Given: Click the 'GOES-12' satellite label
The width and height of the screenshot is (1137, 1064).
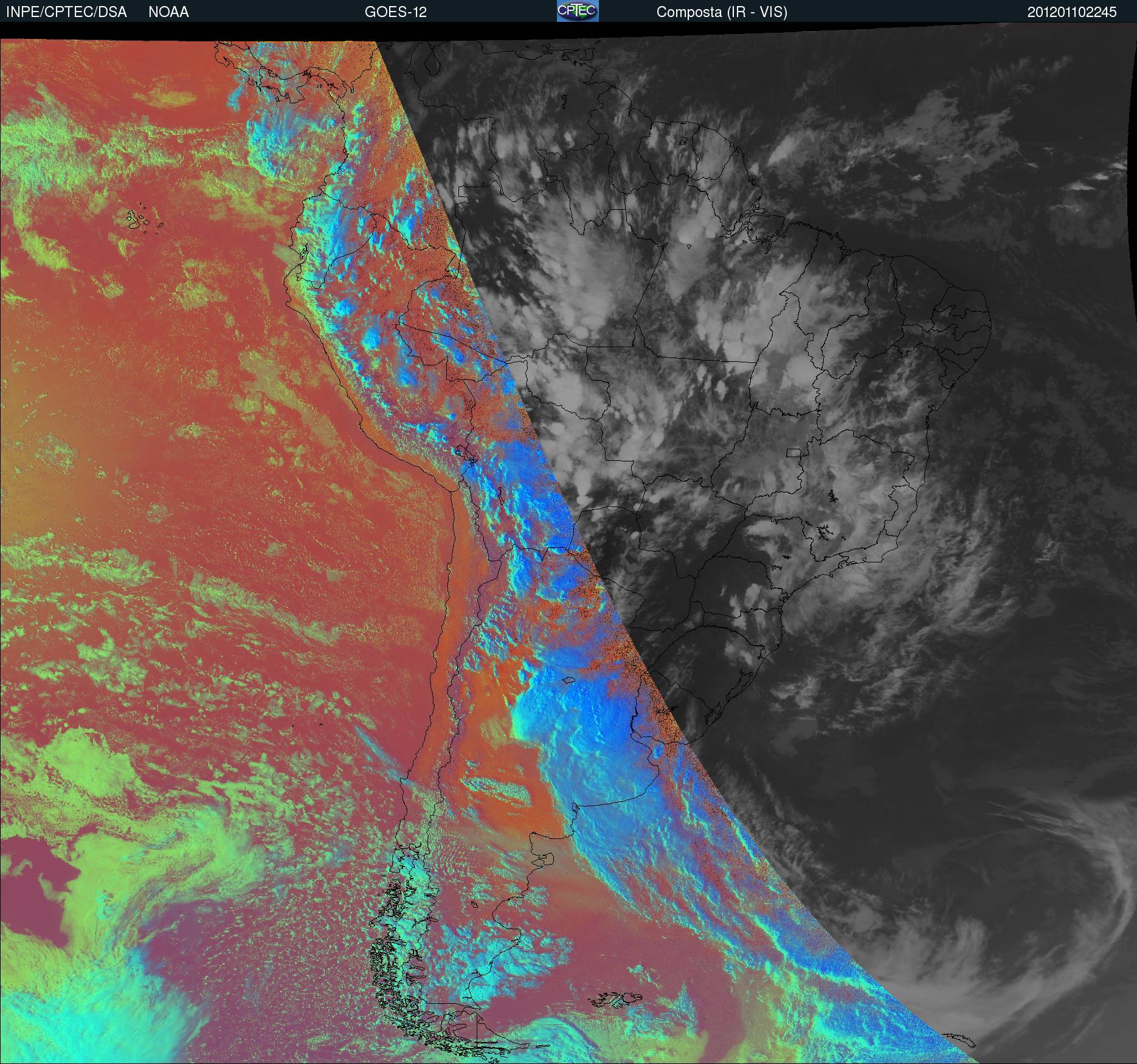Looking at the screenshot, I should pyautogui.click(x=396, y=12).
